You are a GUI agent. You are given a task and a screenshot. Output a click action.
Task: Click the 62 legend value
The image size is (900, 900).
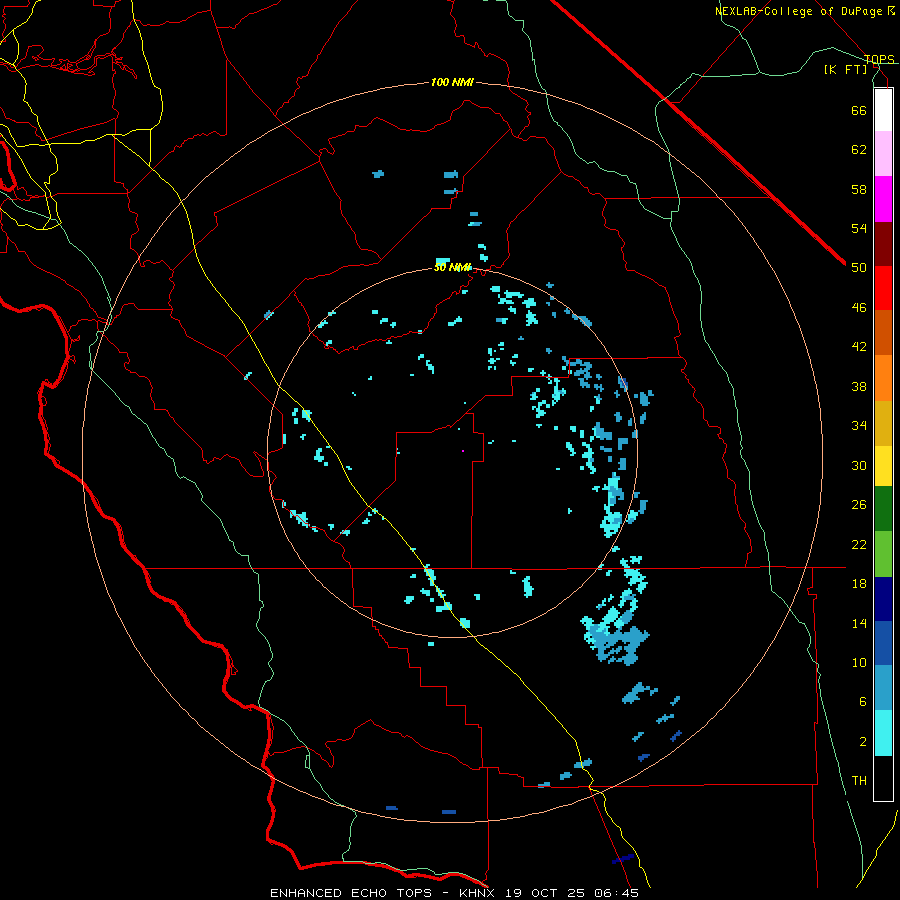pyautogui.click(x=859, y=150)
